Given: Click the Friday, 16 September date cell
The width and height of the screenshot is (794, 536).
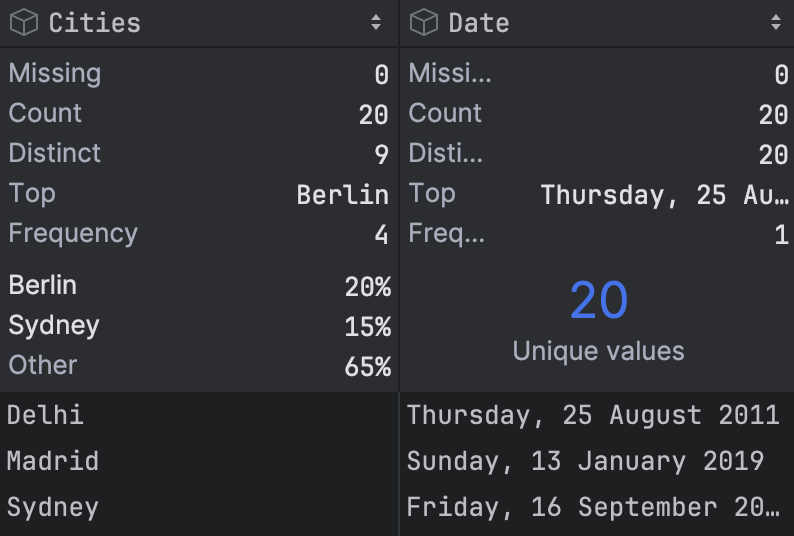Looking at the screenshot, I should point(597,508).
